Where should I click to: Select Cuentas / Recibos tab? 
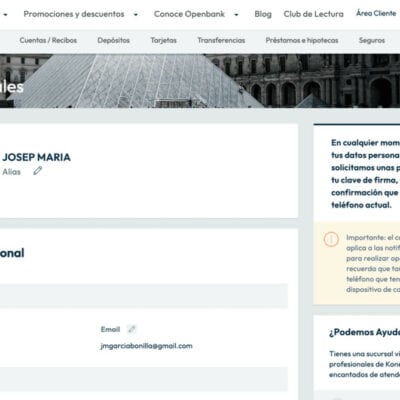pyautogui.click(x=48, y=40)
